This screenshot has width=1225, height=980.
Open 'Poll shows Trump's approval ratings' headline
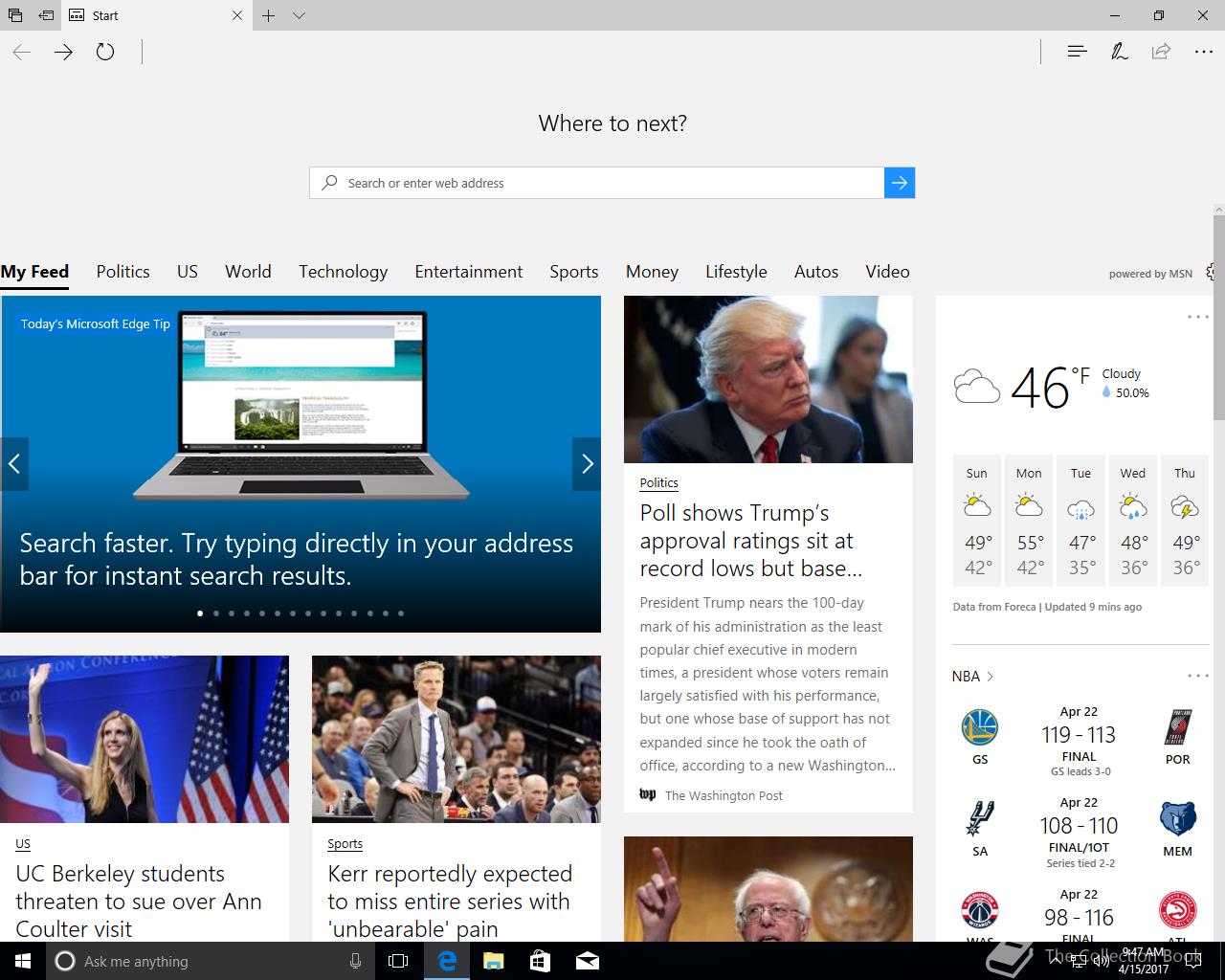point(751,541)
